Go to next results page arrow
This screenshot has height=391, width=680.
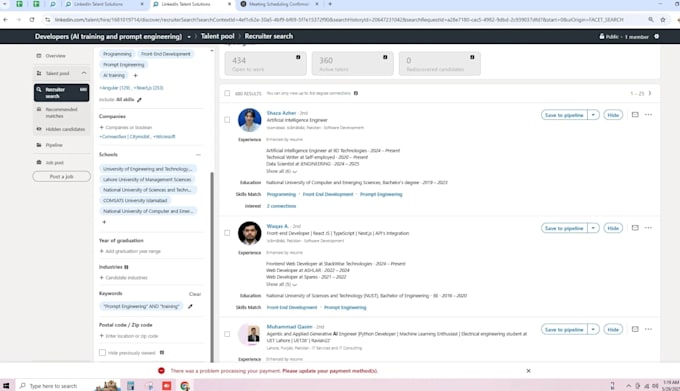click(x=650, y=93)
